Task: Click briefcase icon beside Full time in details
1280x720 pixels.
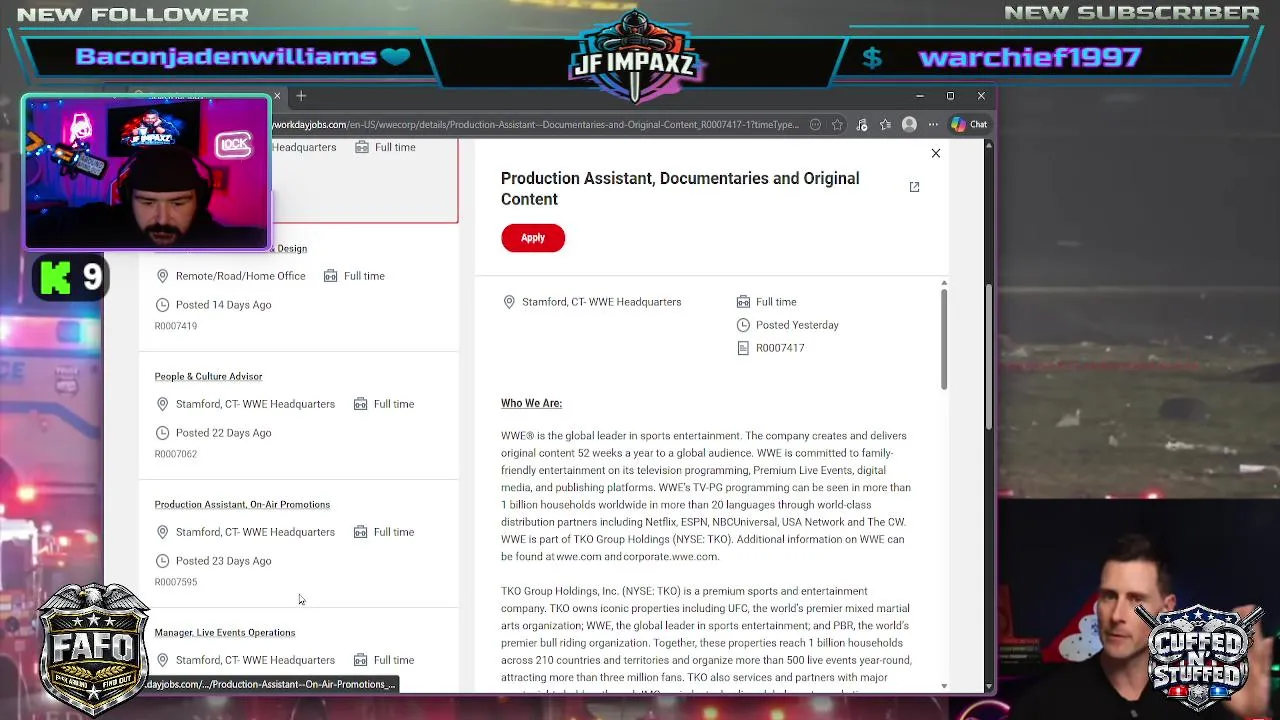Action: pyautogui.click(x=743, y=302)
